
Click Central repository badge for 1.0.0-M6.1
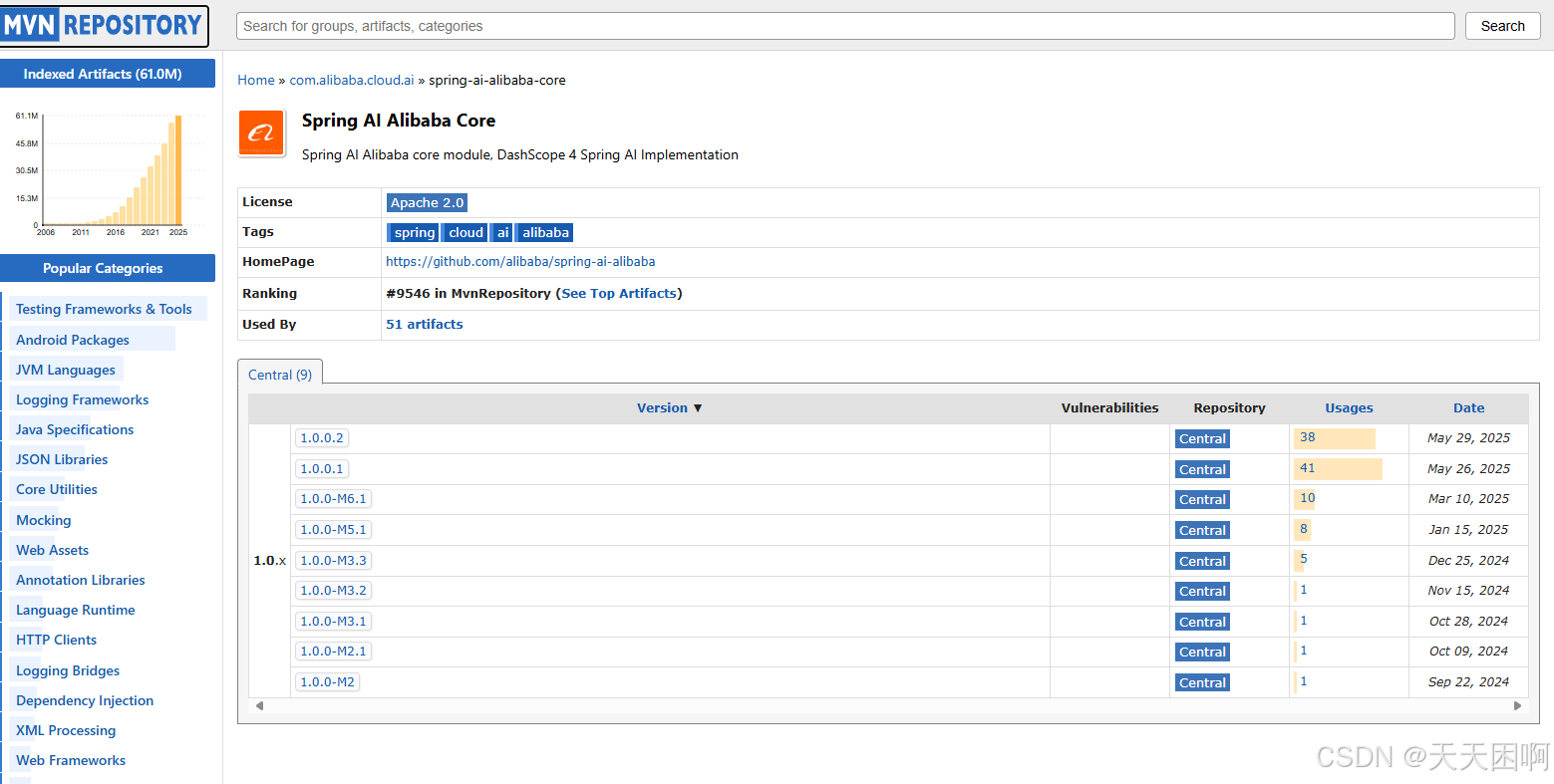click(1202, 500)
